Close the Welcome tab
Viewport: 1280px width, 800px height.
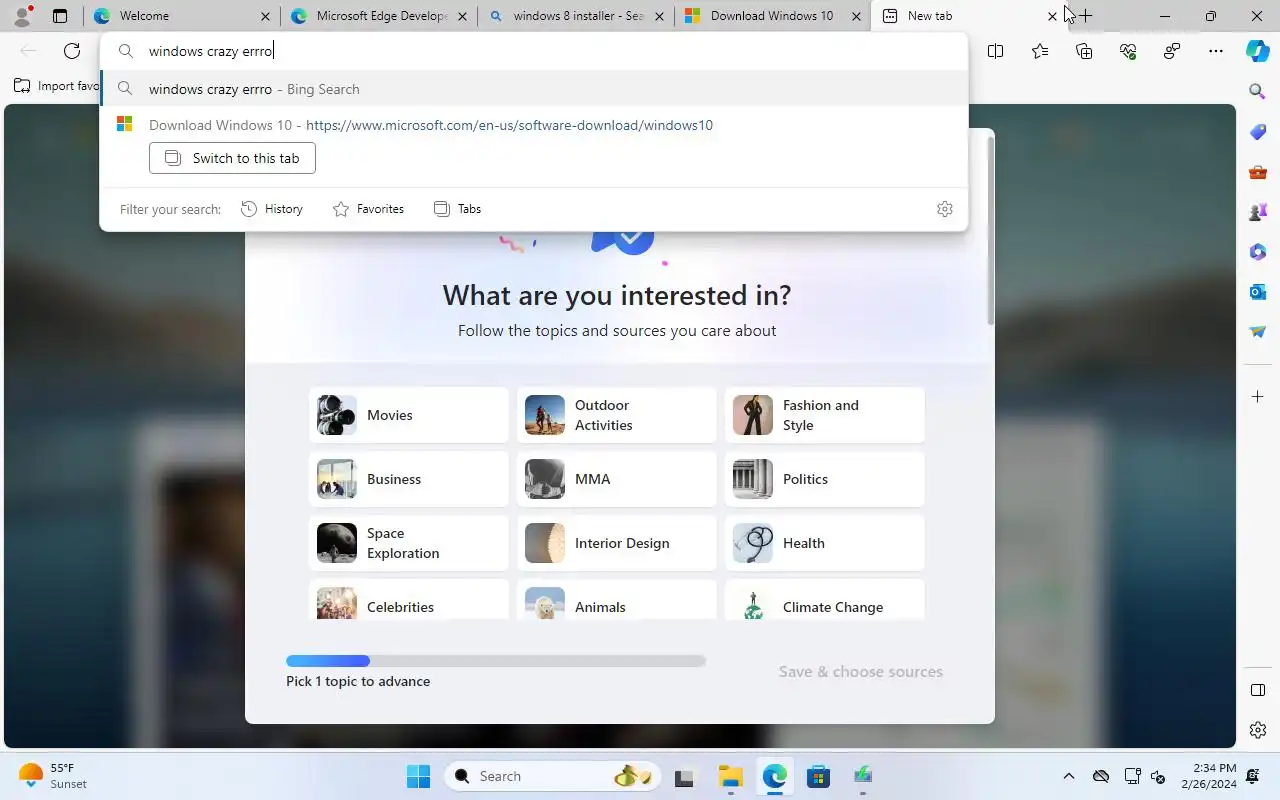265,16
